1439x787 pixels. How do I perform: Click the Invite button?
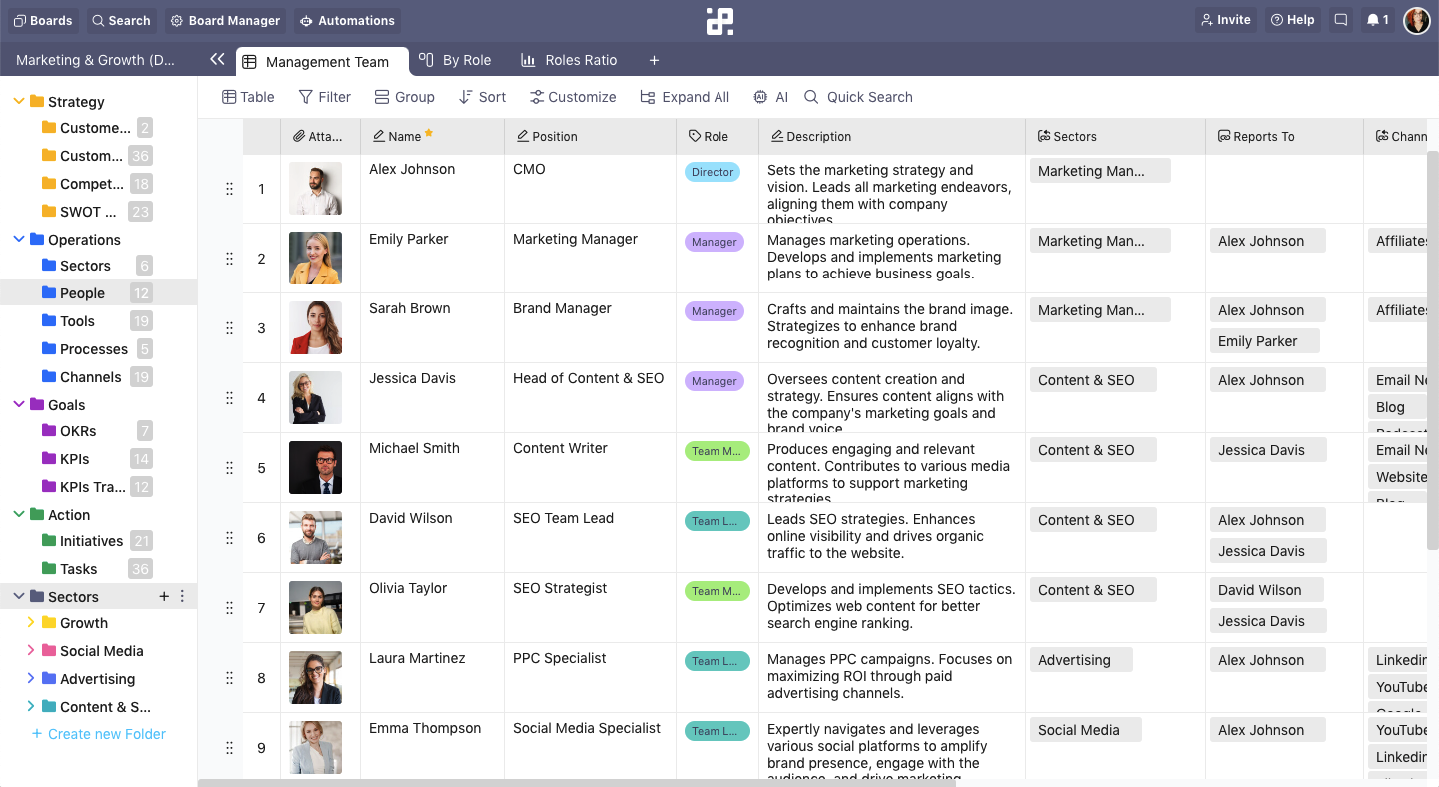click(1225, 19)
